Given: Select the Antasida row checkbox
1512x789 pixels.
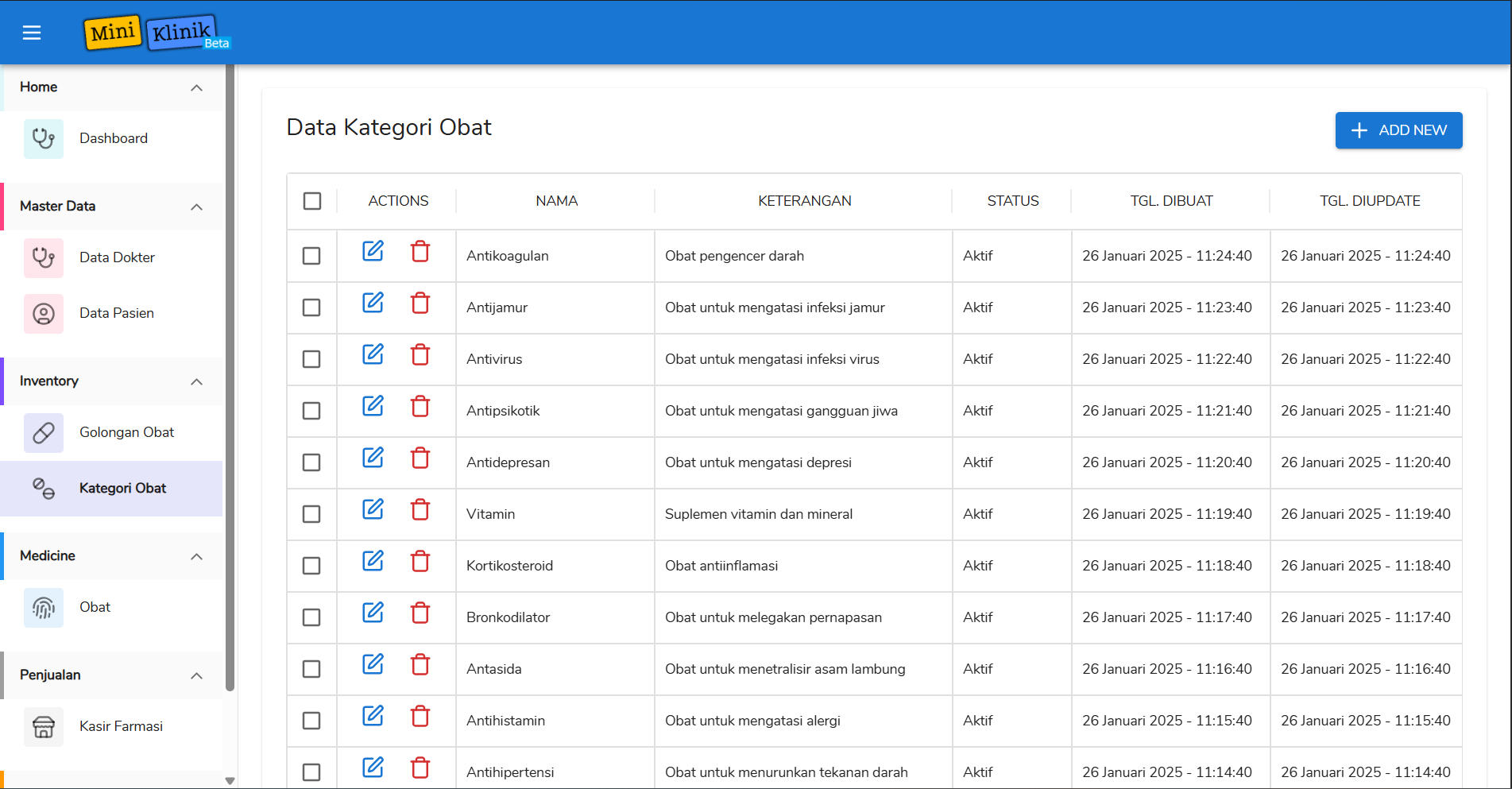Looking at the screenshot, I should point(311,669).
